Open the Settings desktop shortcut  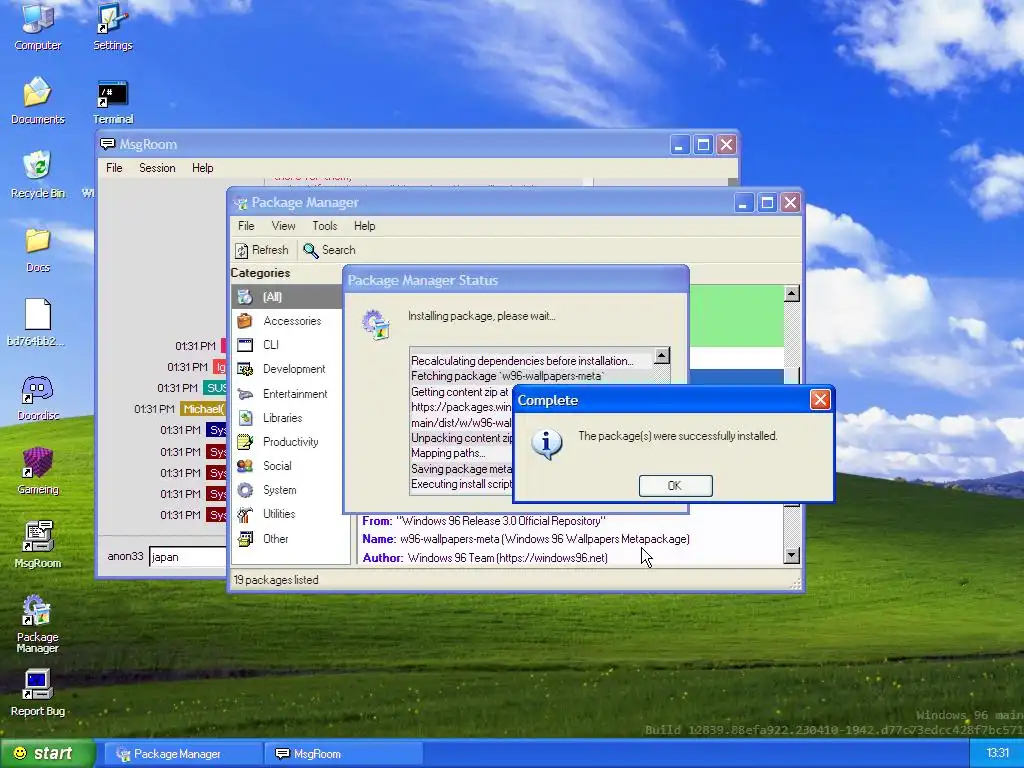[x=112, y=26]
